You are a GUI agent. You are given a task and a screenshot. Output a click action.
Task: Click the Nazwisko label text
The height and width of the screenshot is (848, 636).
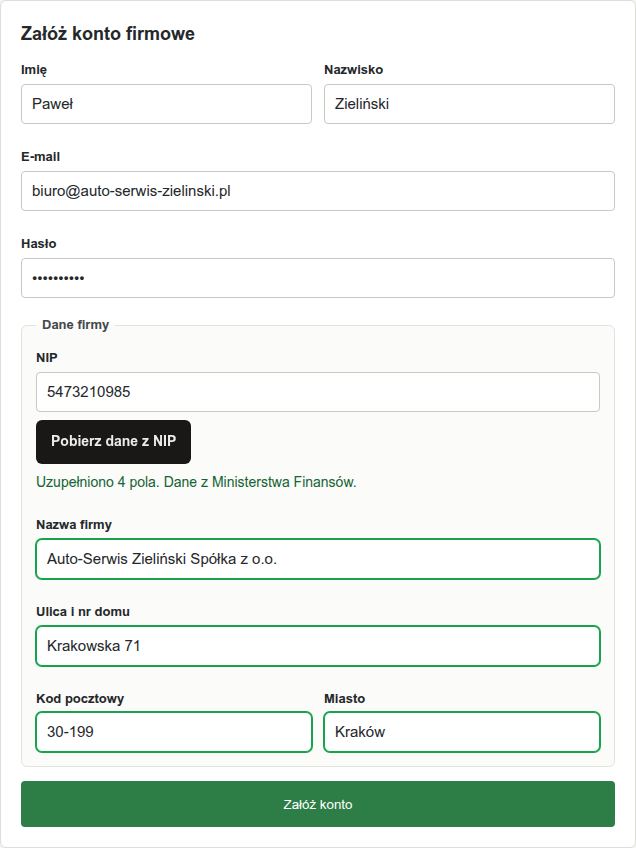tap(354, 70)
